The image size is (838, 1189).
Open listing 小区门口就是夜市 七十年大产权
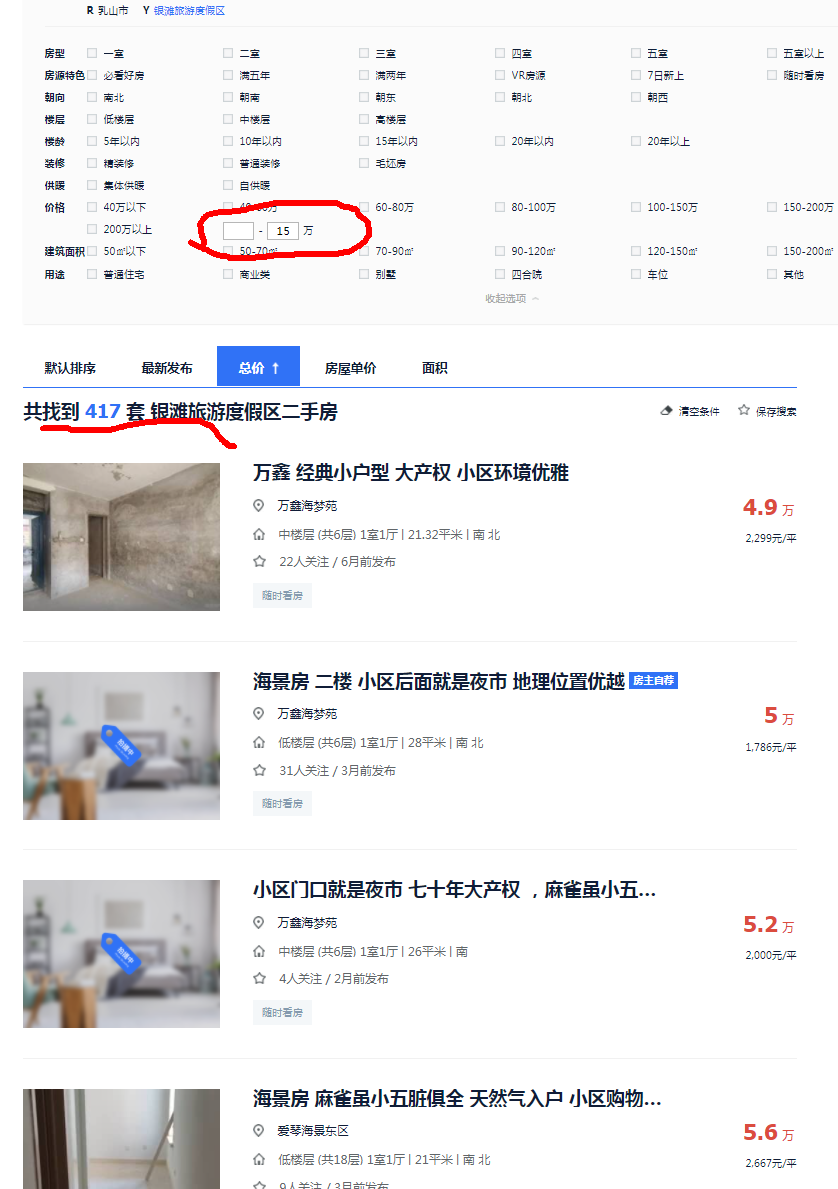(455, 889)
